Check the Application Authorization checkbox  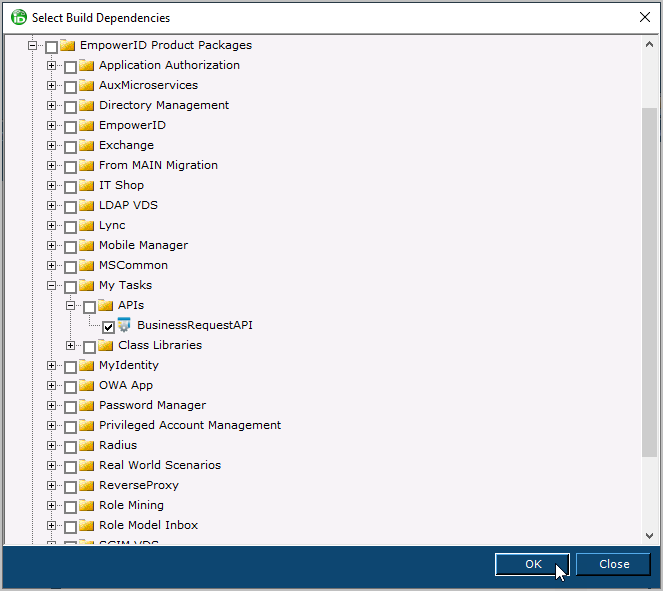point(70,66)
